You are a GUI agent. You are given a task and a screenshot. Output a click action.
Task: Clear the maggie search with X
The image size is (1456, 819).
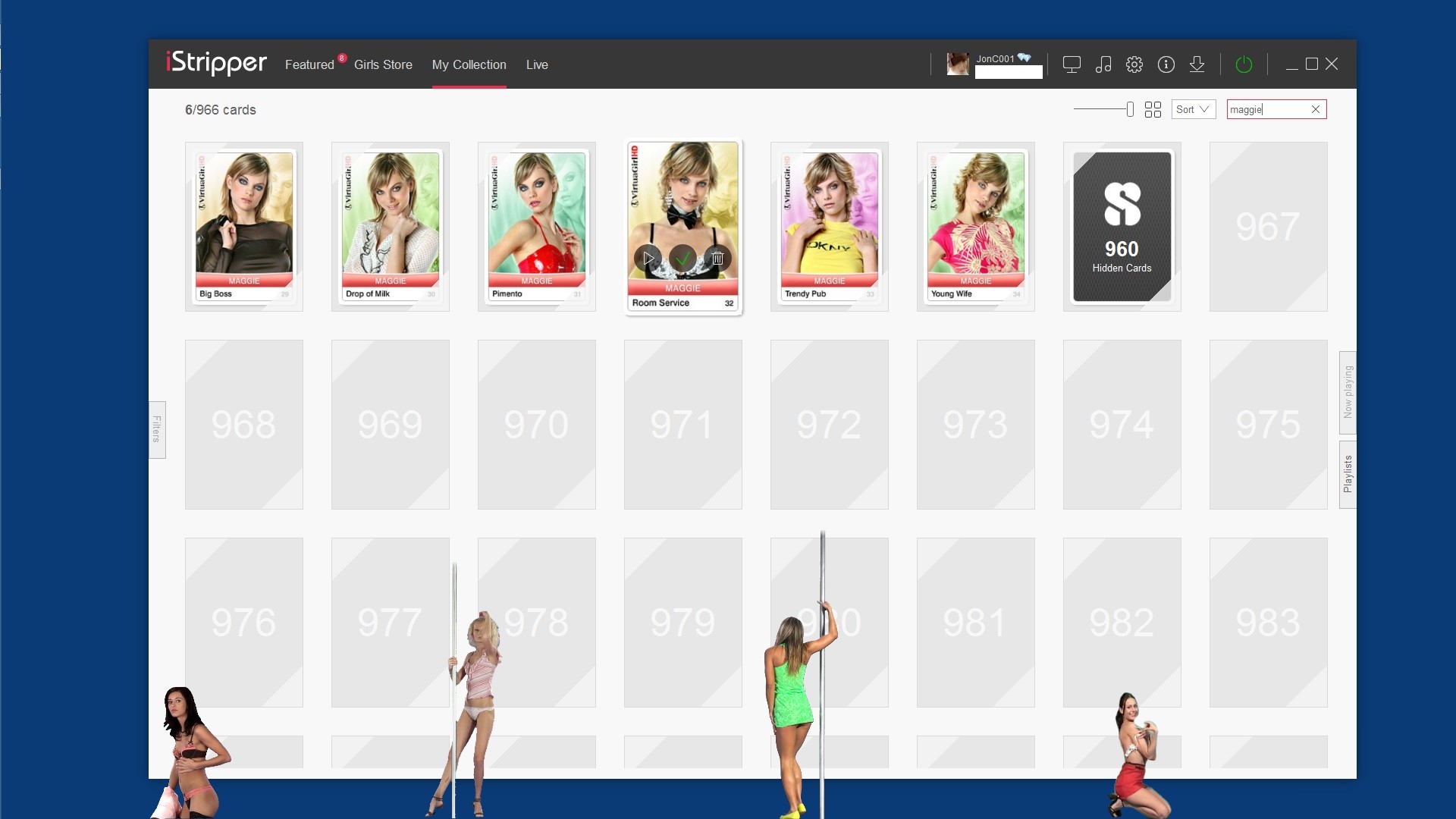coord(1316,109)
